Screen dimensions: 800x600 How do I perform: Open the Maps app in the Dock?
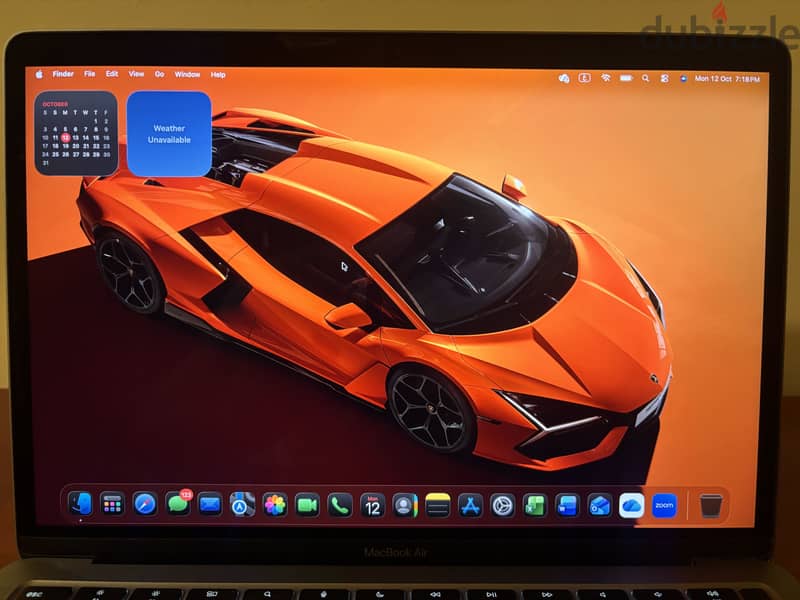click(242, 505)
